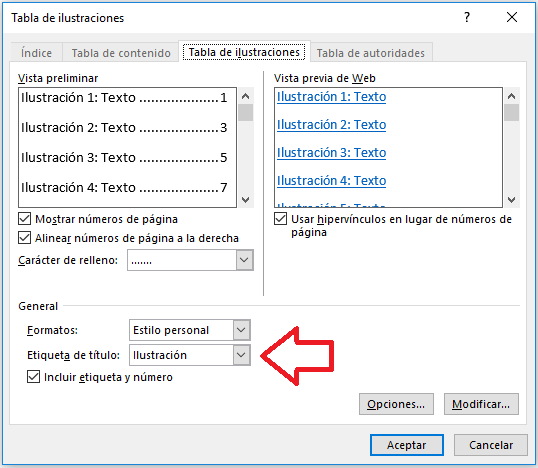Open the Tabla de autoridades tab
This screenshot has height=468, width=538.
pos(371,53)
